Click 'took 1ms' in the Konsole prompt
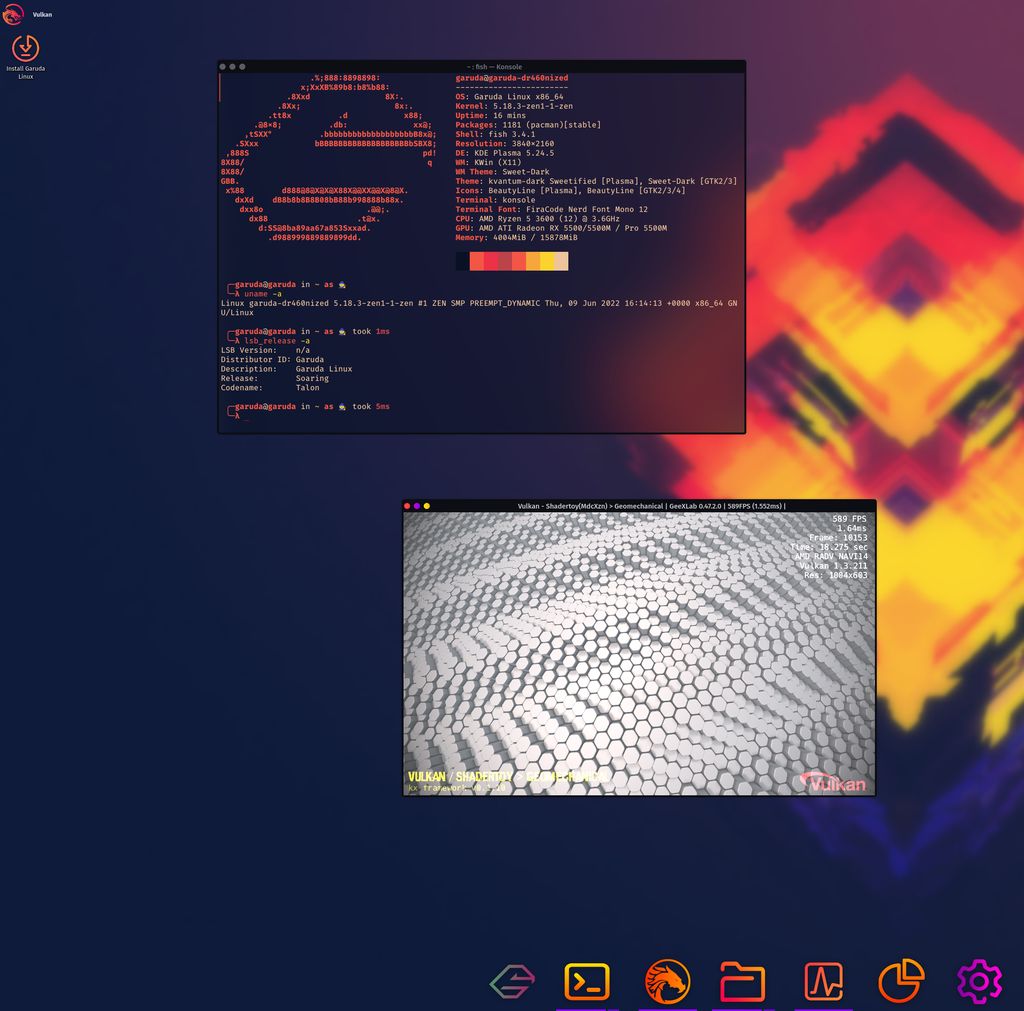Image resolution: width=1024 pixels, height=1011 pixels. pyautogui.click(x=371, y=332)
